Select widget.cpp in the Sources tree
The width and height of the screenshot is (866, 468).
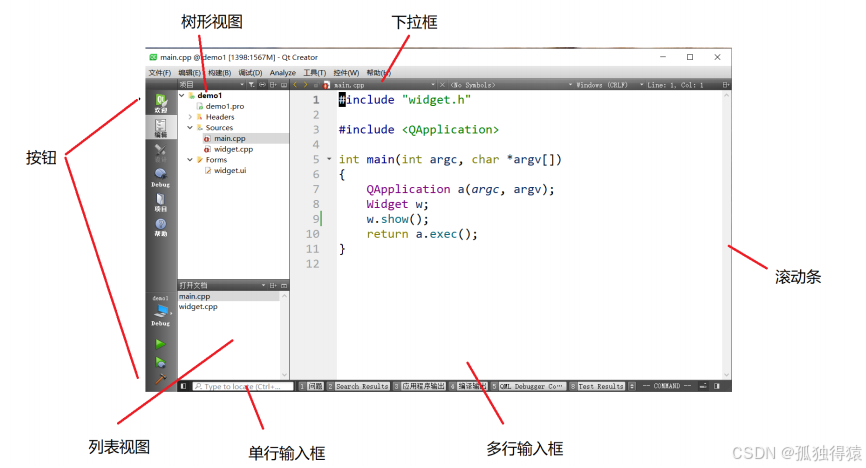(234, 149)
